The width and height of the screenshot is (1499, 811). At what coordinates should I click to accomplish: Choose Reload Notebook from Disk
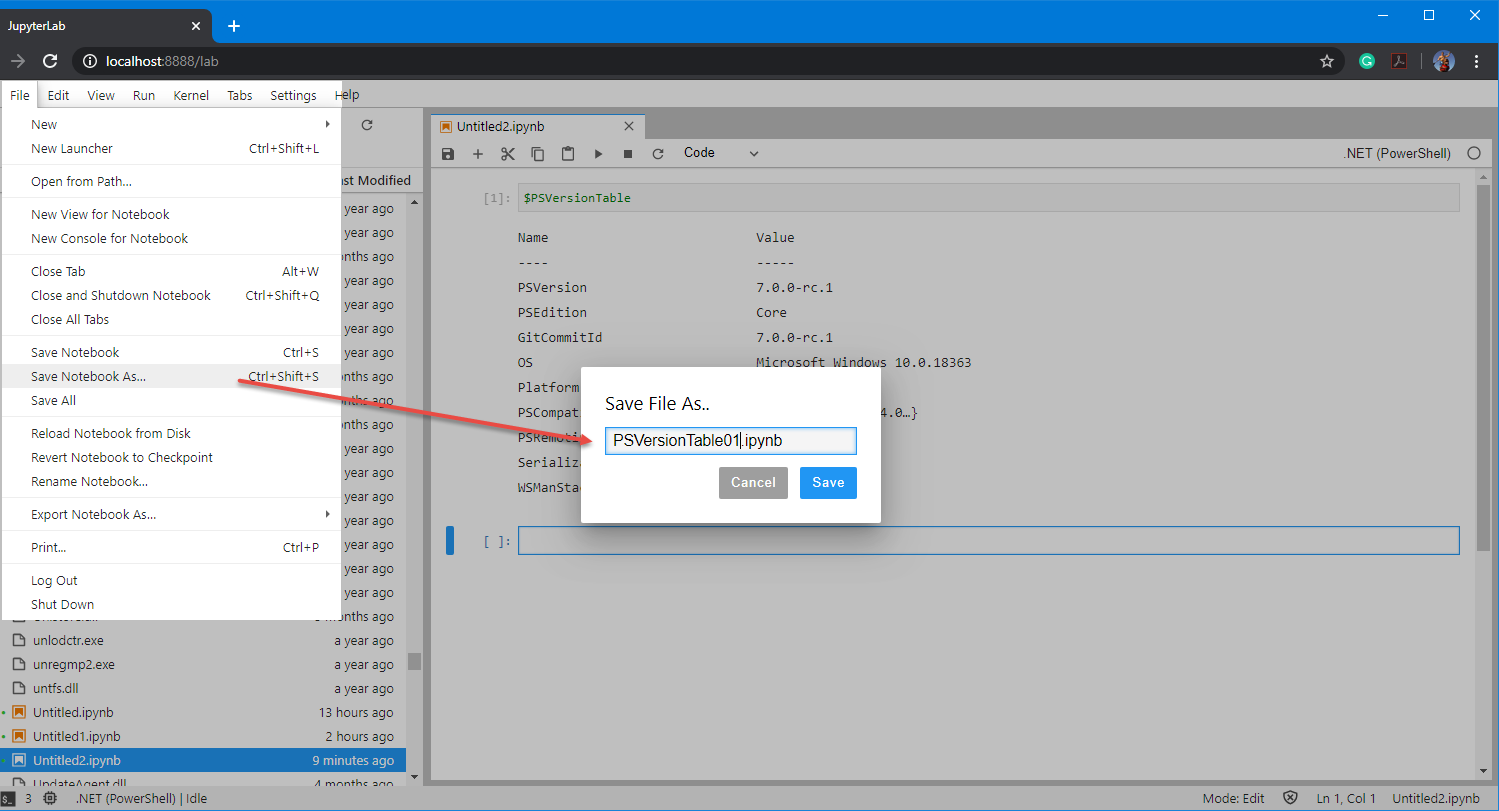tap(172, 434)
